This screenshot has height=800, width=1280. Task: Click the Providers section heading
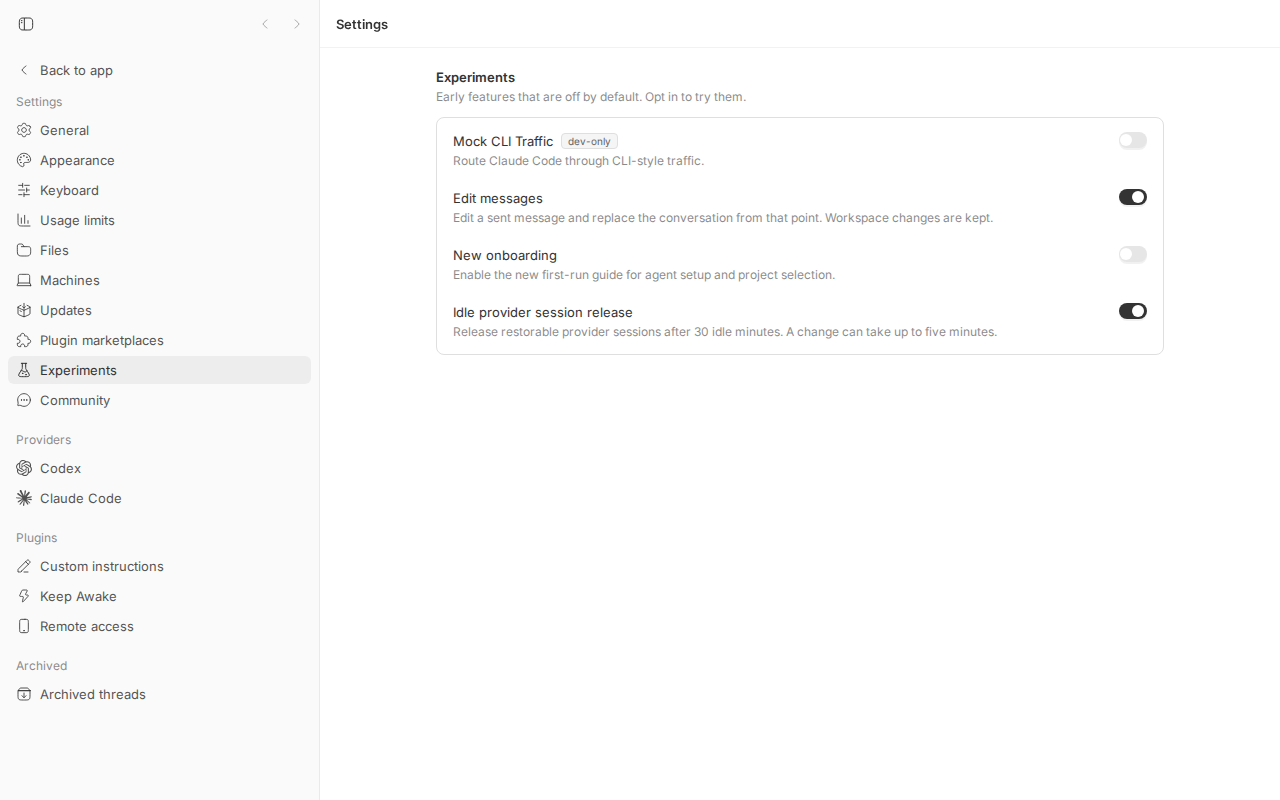(44, 440)
